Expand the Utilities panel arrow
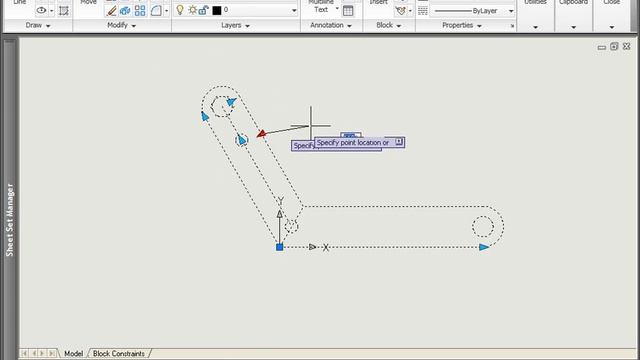Viewport: 640px width, 360px height. (x=535, y=27)
